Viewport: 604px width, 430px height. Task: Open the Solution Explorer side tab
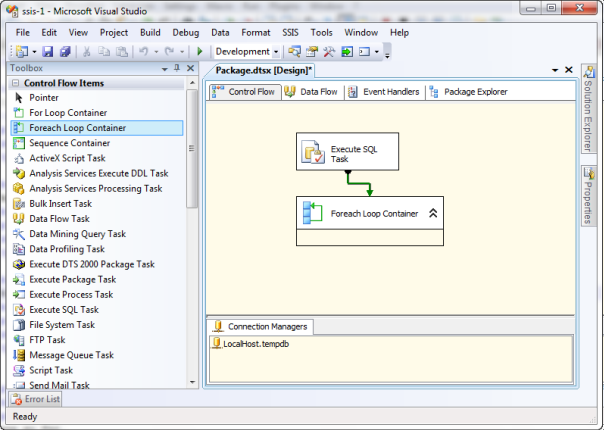[589, 109]
